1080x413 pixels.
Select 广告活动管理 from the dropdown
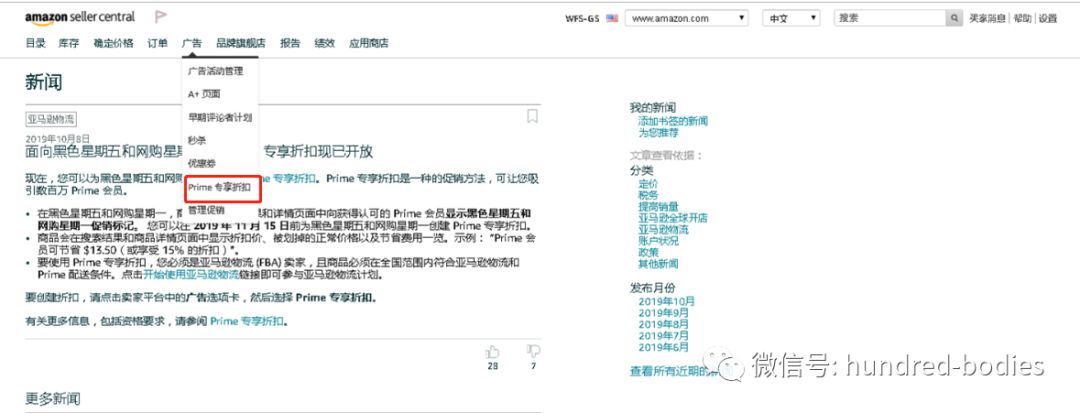tap(215, 71)
